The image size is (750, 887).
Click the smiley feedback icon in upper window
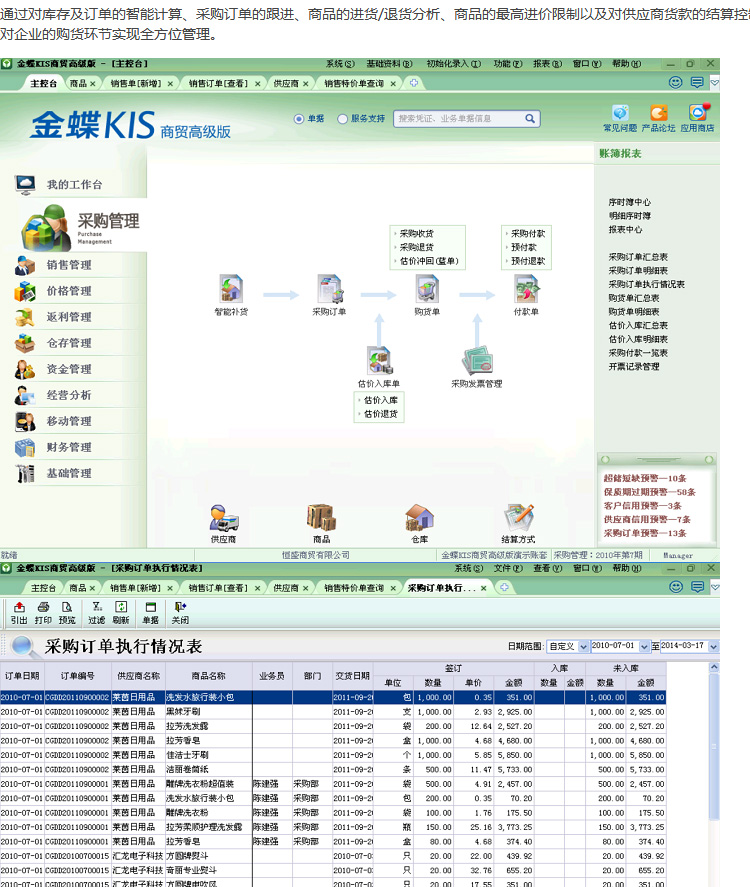click(675, 83)
